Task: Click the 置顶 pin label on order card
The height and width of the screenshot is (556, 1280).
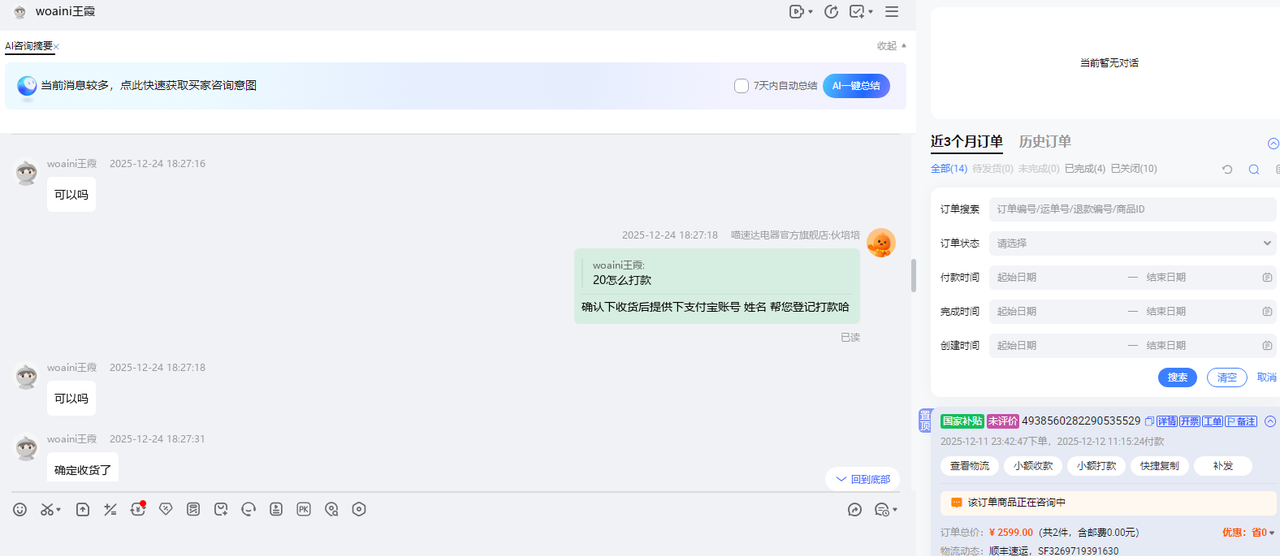Action: point(925,421)
